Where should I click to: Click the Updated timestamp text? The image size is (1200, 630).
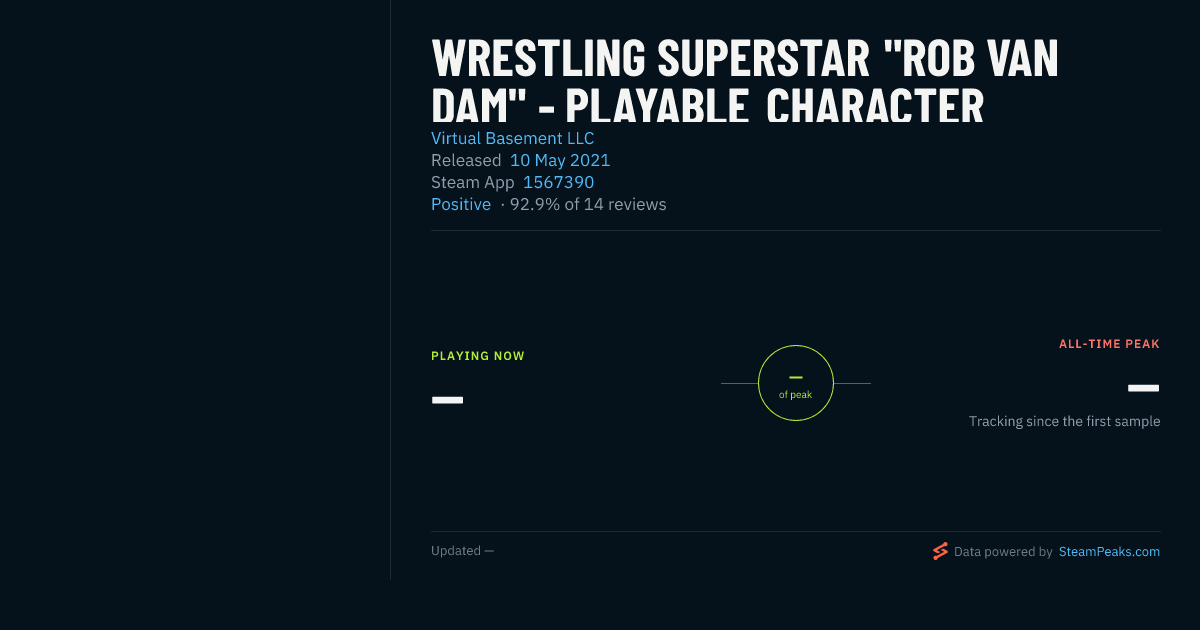(462, 551)
